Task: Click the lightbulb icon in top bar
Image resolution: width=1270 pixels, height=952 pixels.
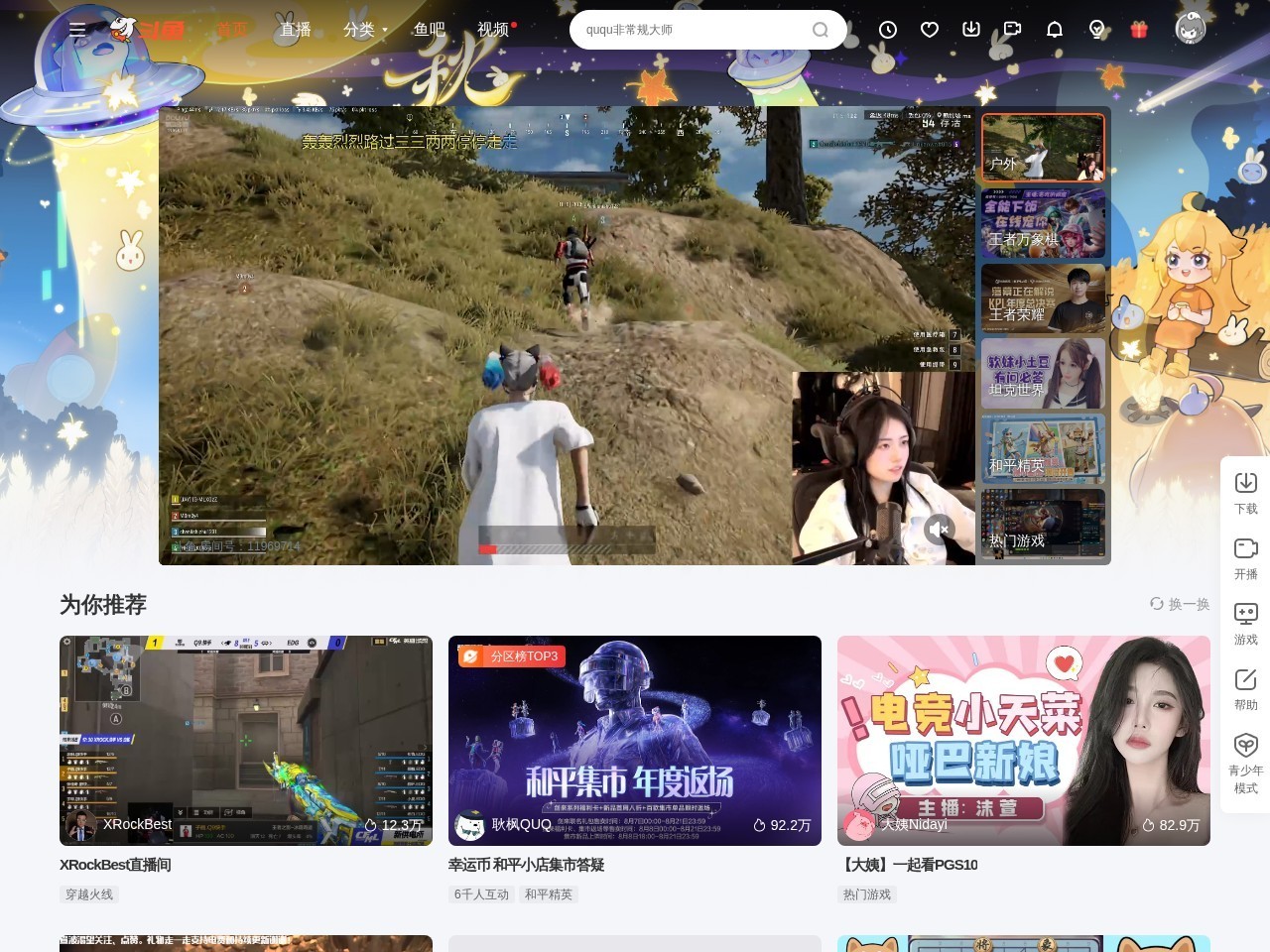Action: [1097, 30]
